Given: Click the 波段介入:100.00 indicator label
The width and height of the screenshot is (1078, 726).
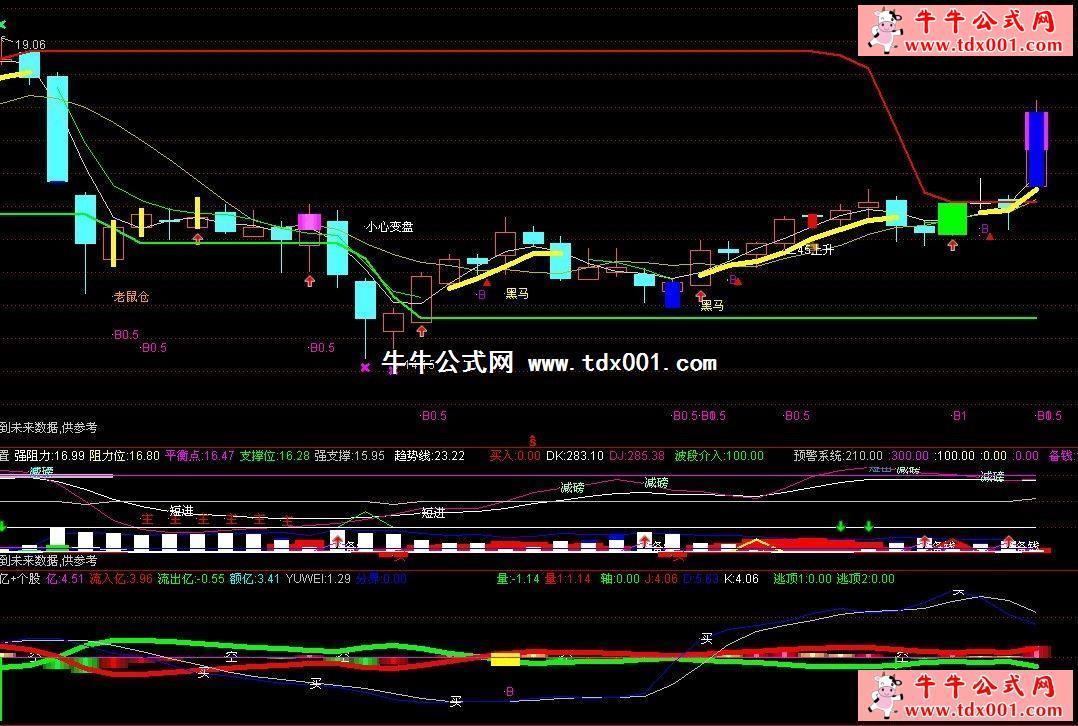Looking at the screenshot, I should click(x=717, y=456).
